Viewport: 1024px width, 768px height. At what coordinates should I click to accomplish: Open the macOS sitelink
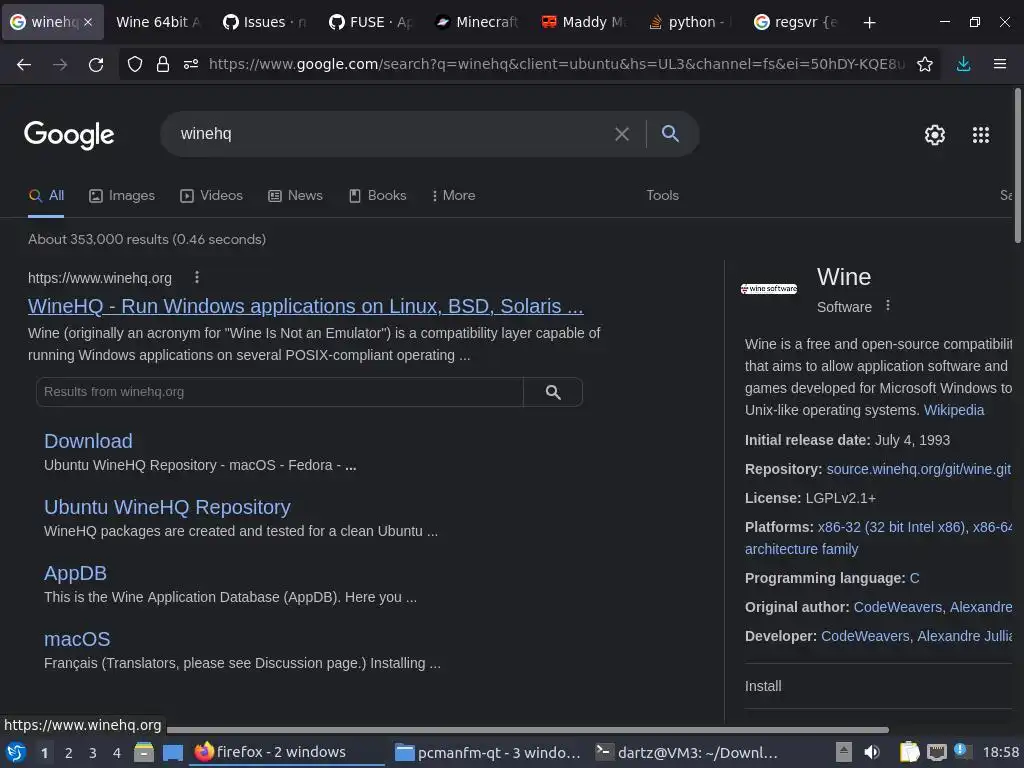[77, 639]
